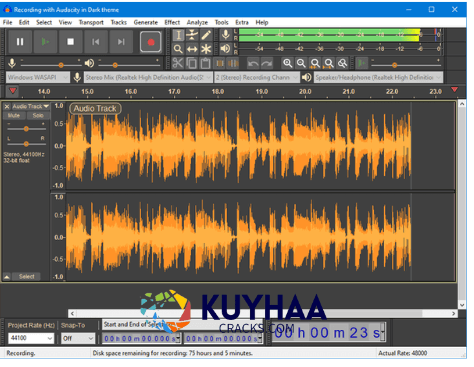Open the Transport menu

tap(91, 22)
